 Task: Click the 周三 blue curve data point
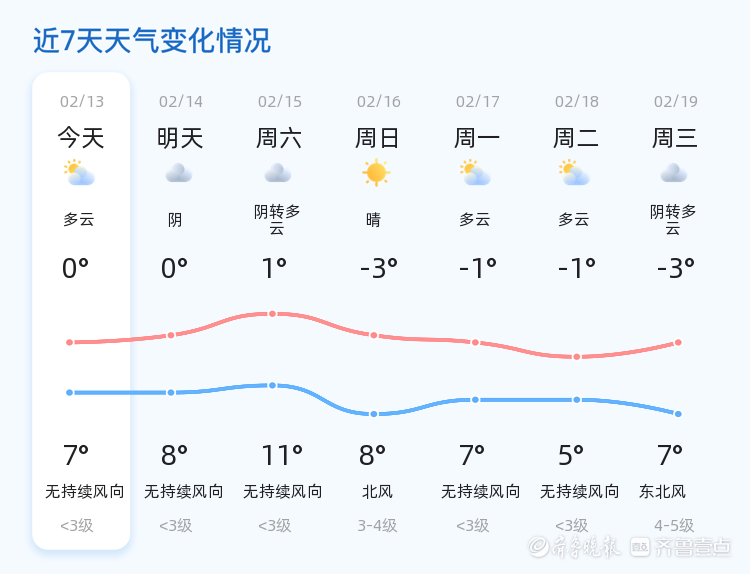678,414
